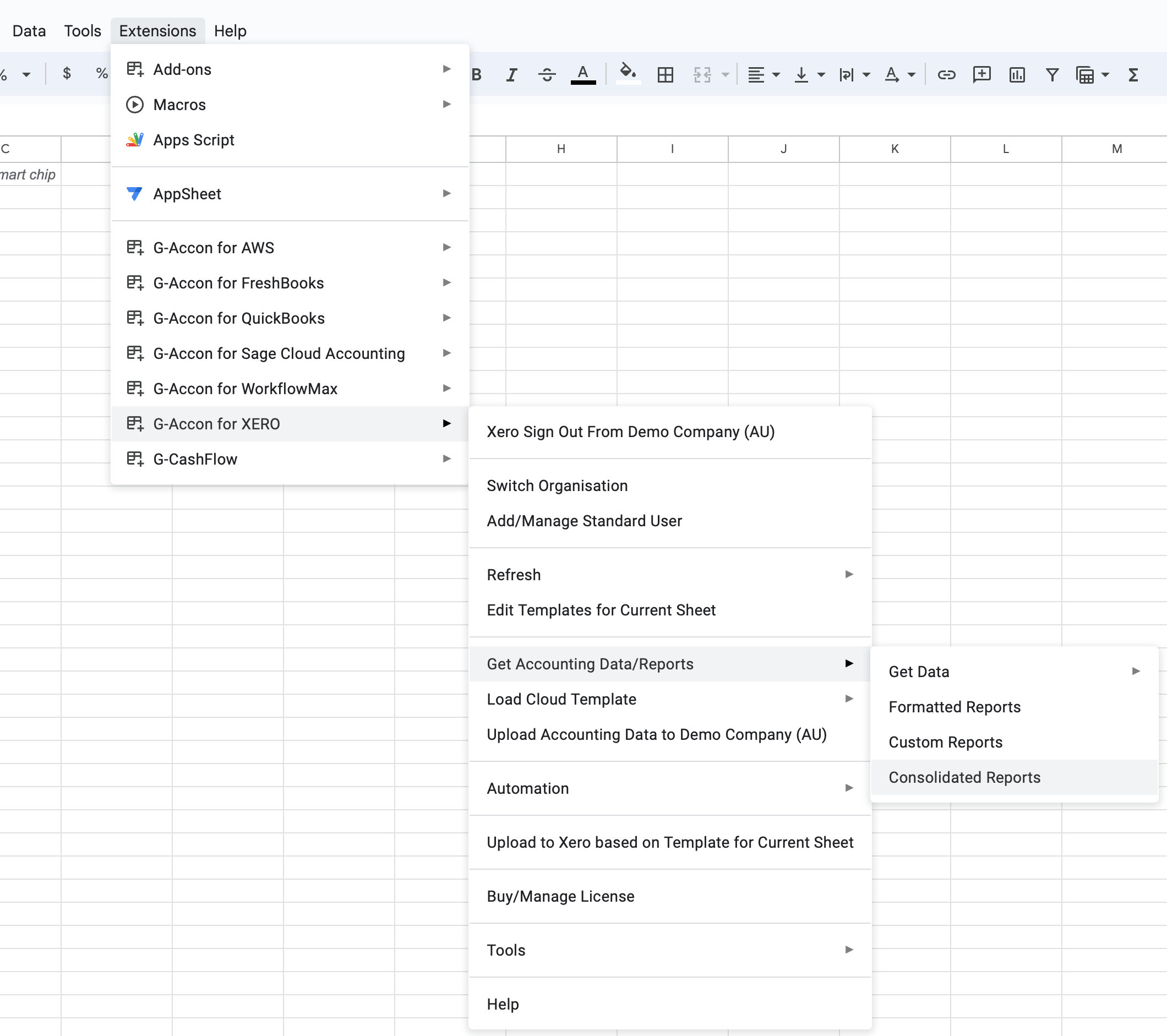Open the fill color picker
This screenshot has height=1036, width=1167.
628,75
